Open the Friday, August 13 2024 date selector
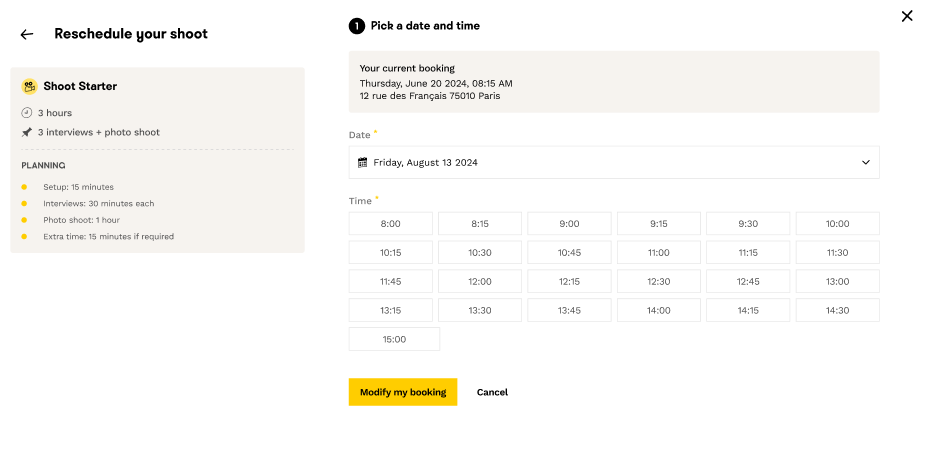The image size is (936, 468). coord(613,162)
